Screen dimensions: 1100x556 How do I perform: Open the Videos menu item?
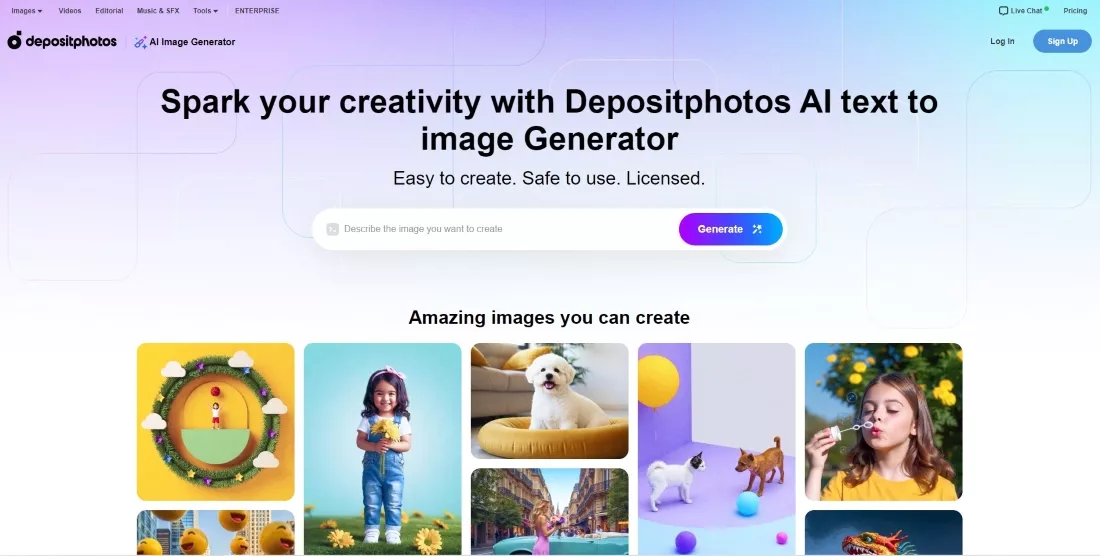(69, 11)
